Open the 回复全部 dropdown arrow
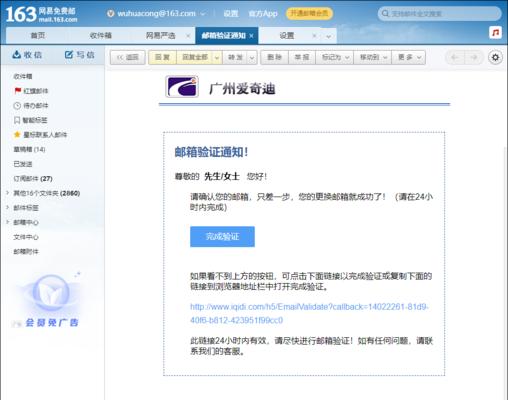 [217, 58]
